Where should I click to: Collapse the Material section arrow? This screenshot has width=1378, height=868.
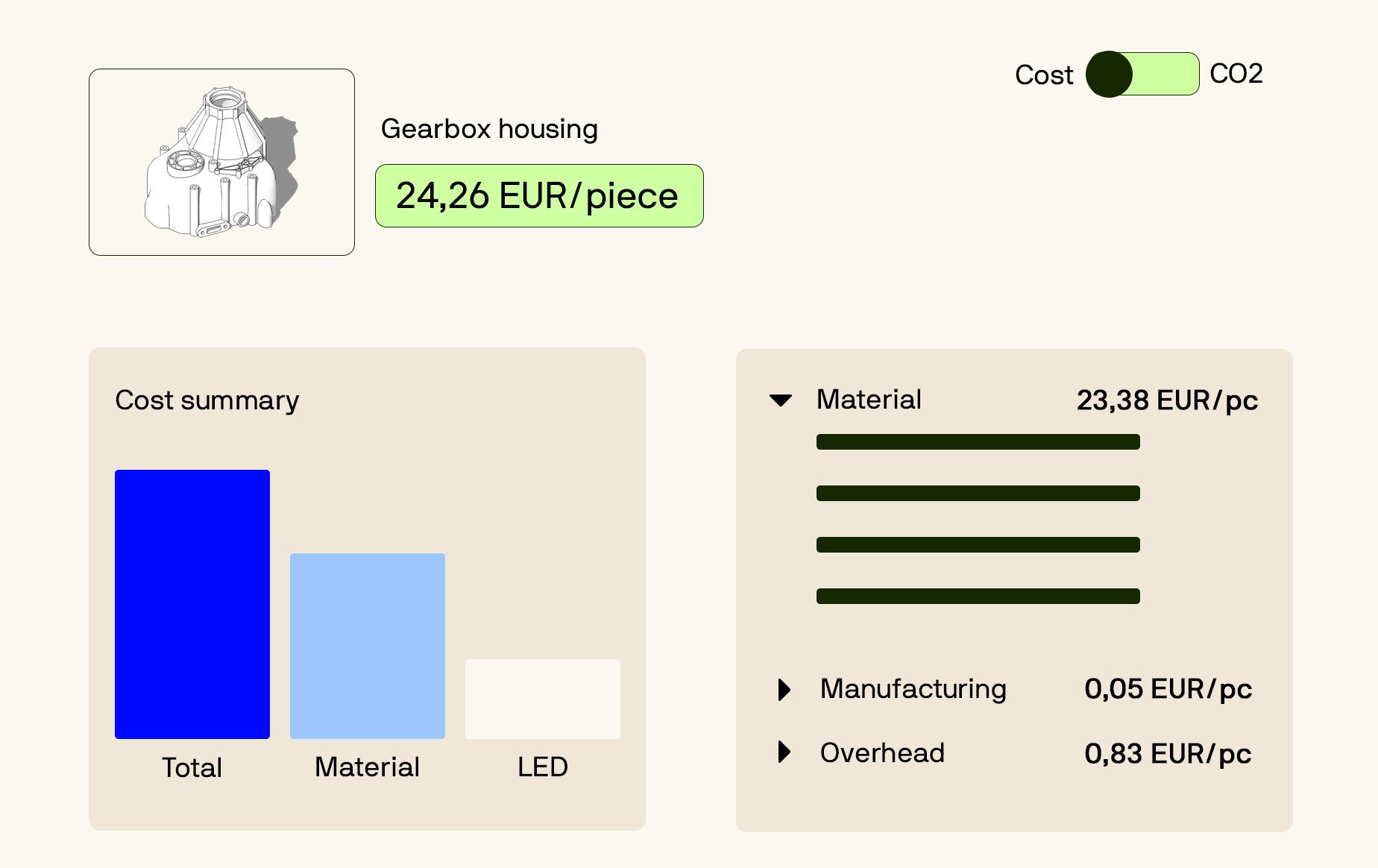pyautogui.click(x=780, y=400)
